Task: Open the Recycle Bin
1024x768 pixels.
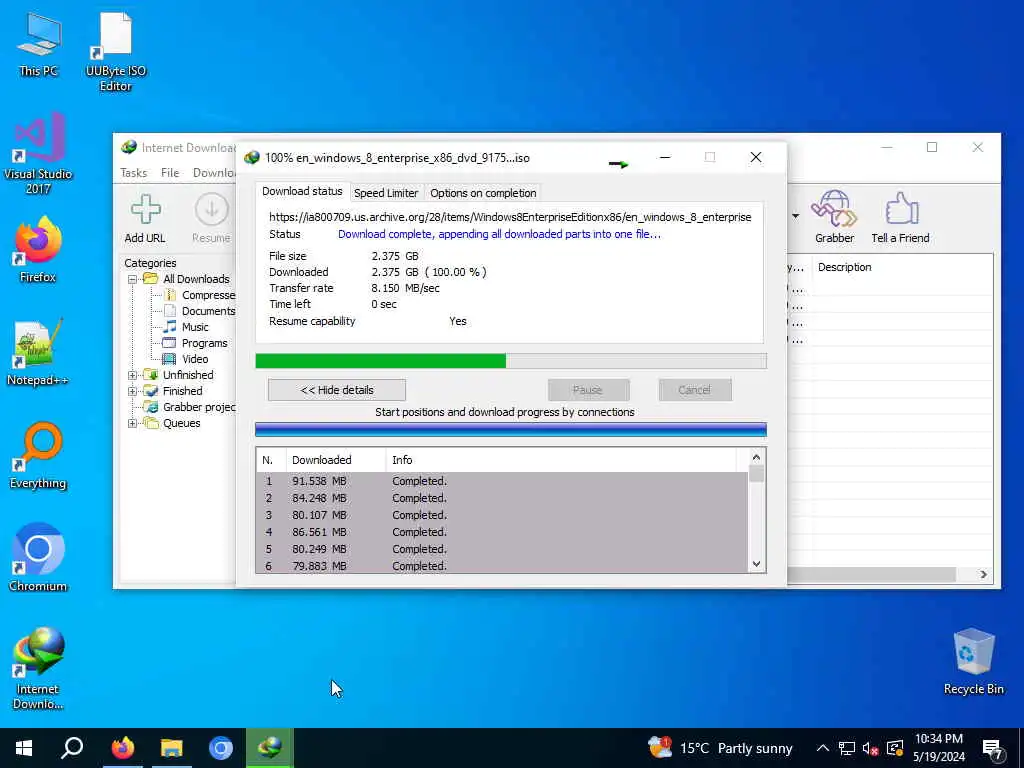Action: 973,661
